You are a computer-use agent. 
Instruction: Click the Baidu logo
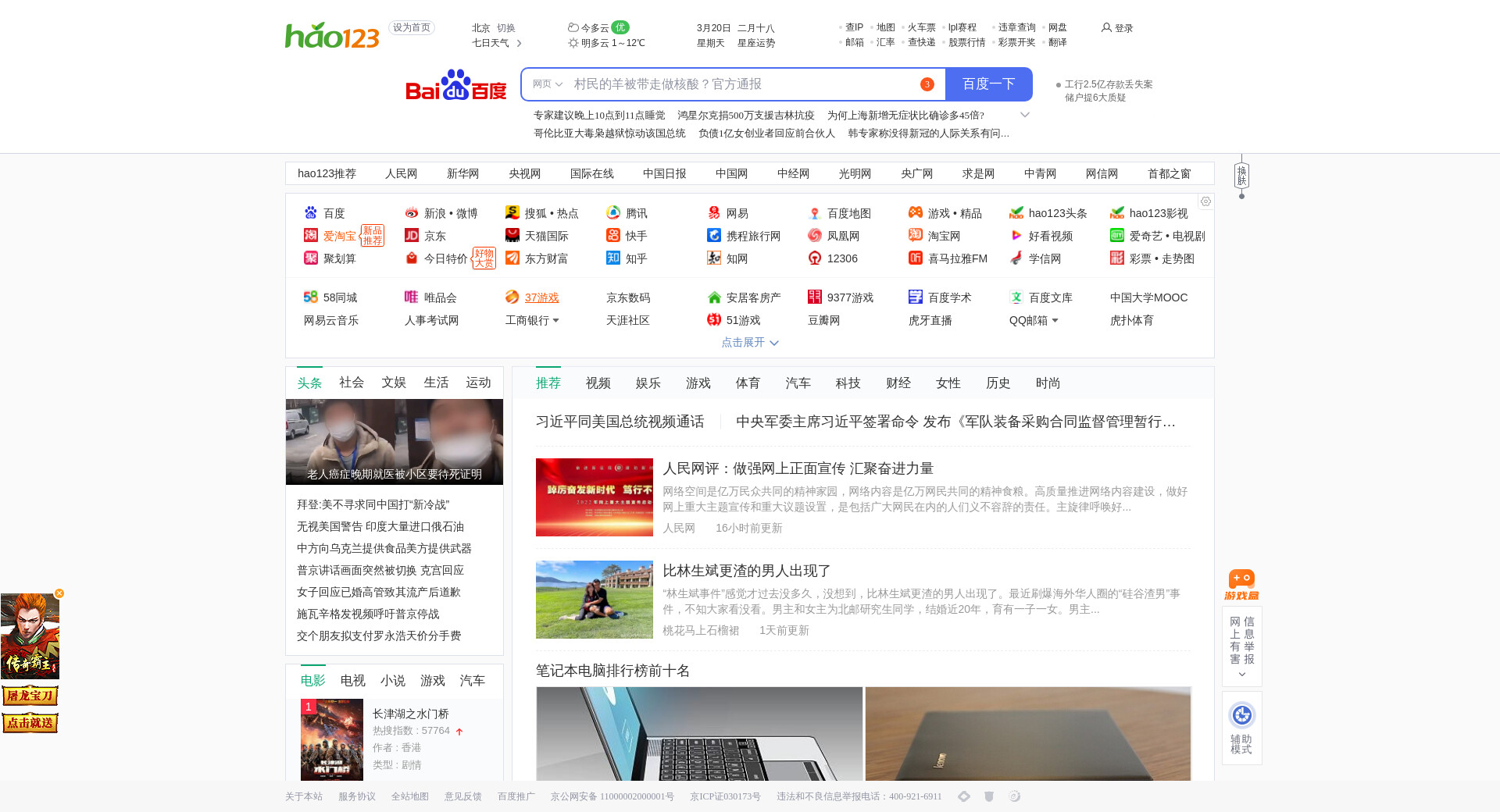(x=455, y=84)
